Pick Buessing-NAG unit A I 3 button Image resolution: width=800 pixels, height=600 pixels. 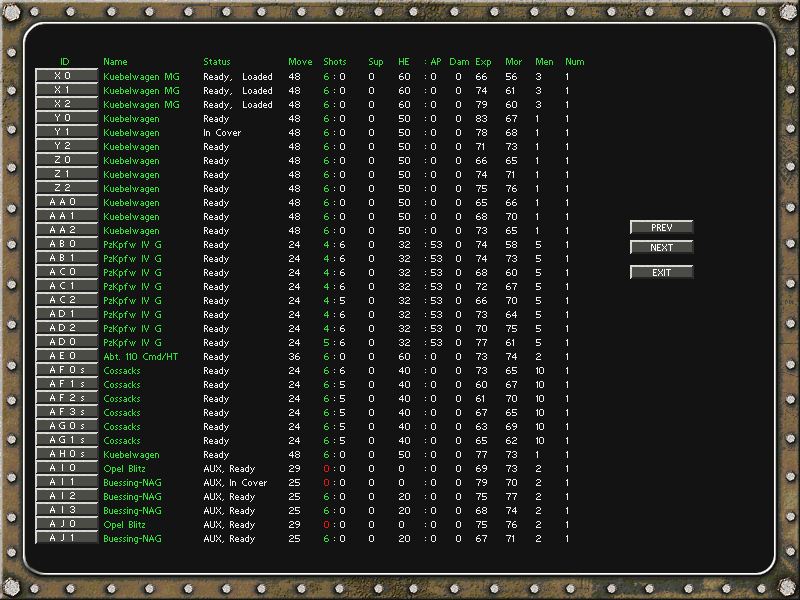(66, 510)
